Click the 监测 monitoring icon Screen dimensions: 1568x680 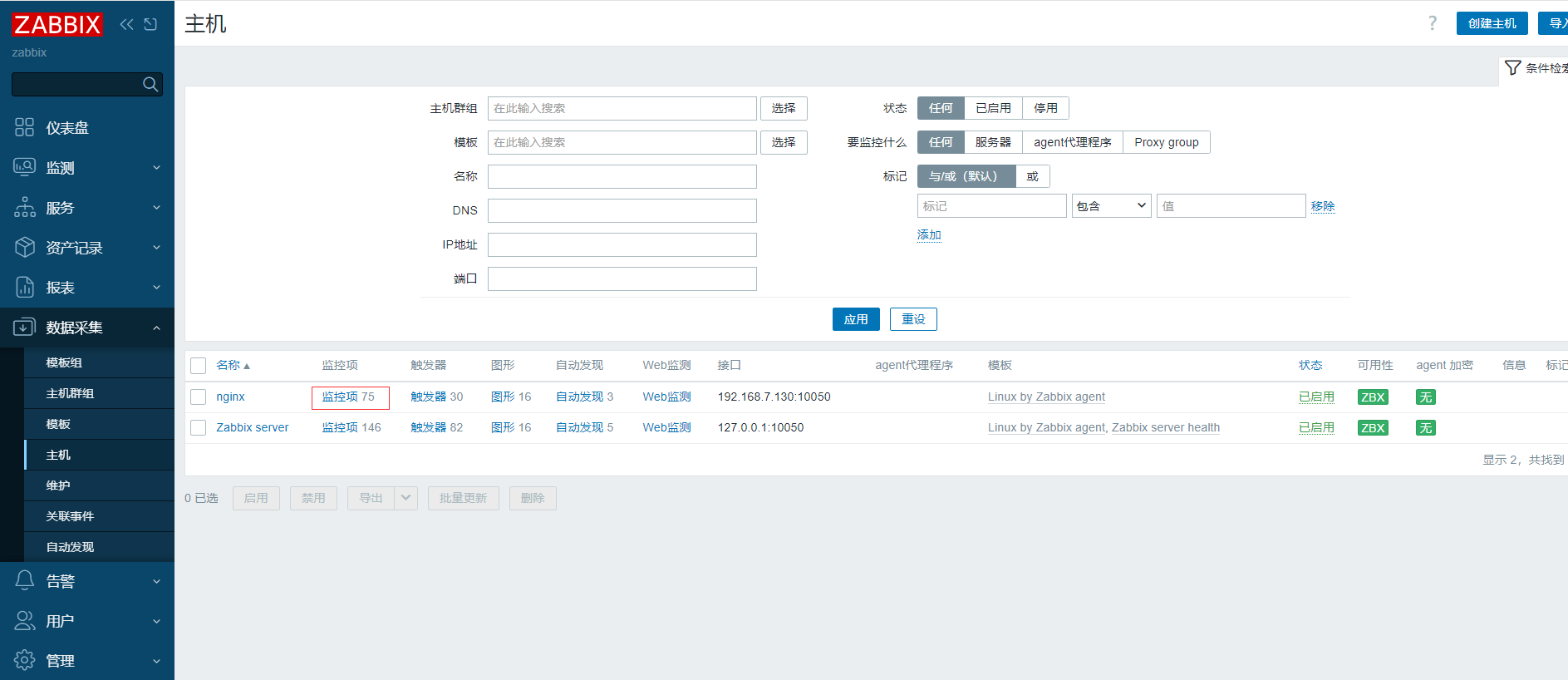25,167
